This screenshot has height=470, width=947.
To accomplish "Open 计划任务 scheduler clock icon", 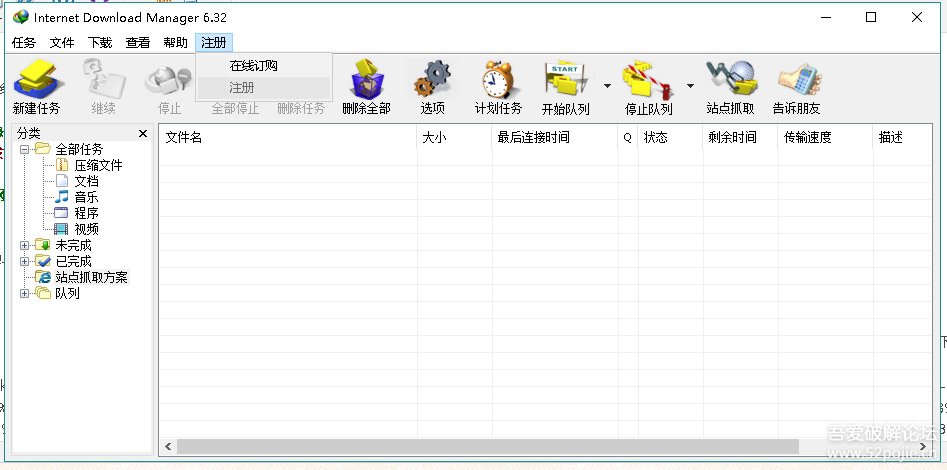I will pos(498,80).
